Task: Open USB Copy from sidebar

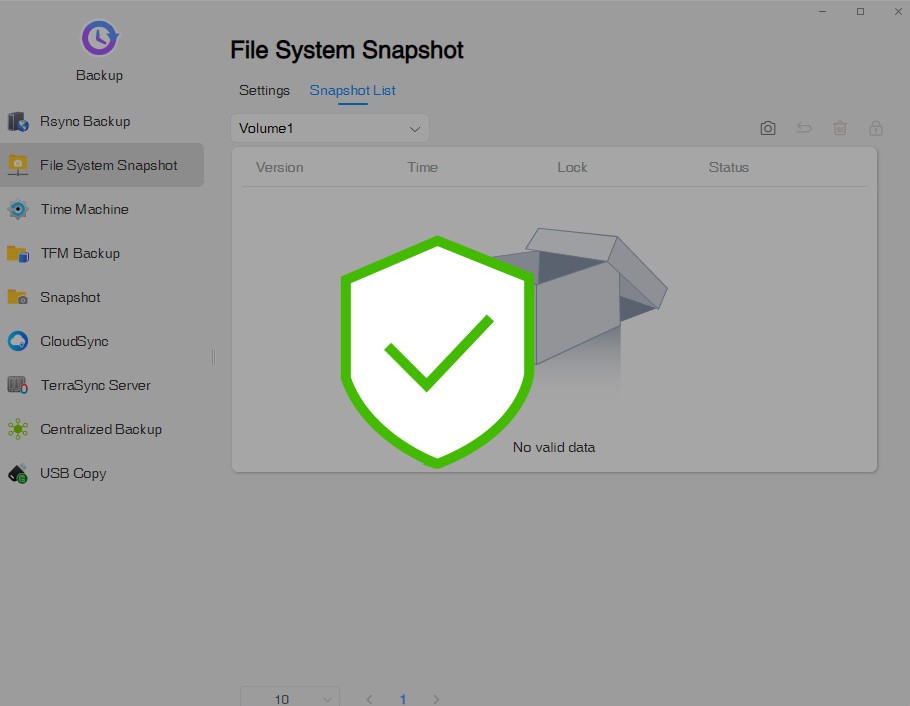Action: pos(73,473)
